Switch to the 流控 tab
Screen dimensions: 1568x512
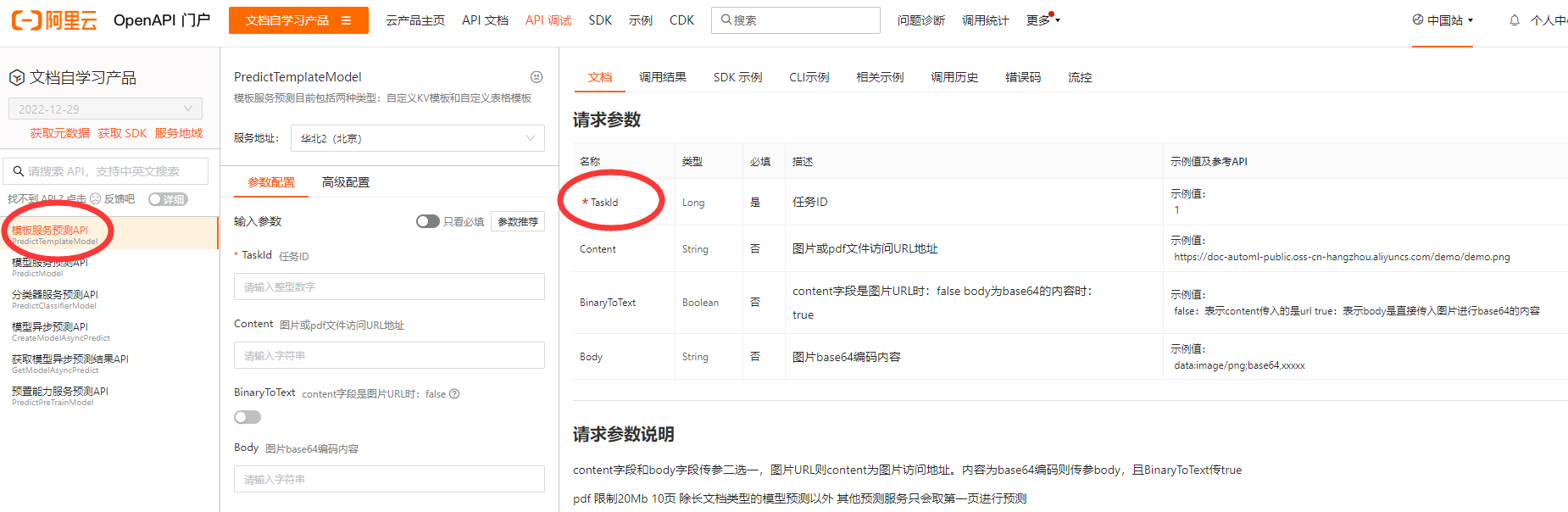(x=1080, y=77)
